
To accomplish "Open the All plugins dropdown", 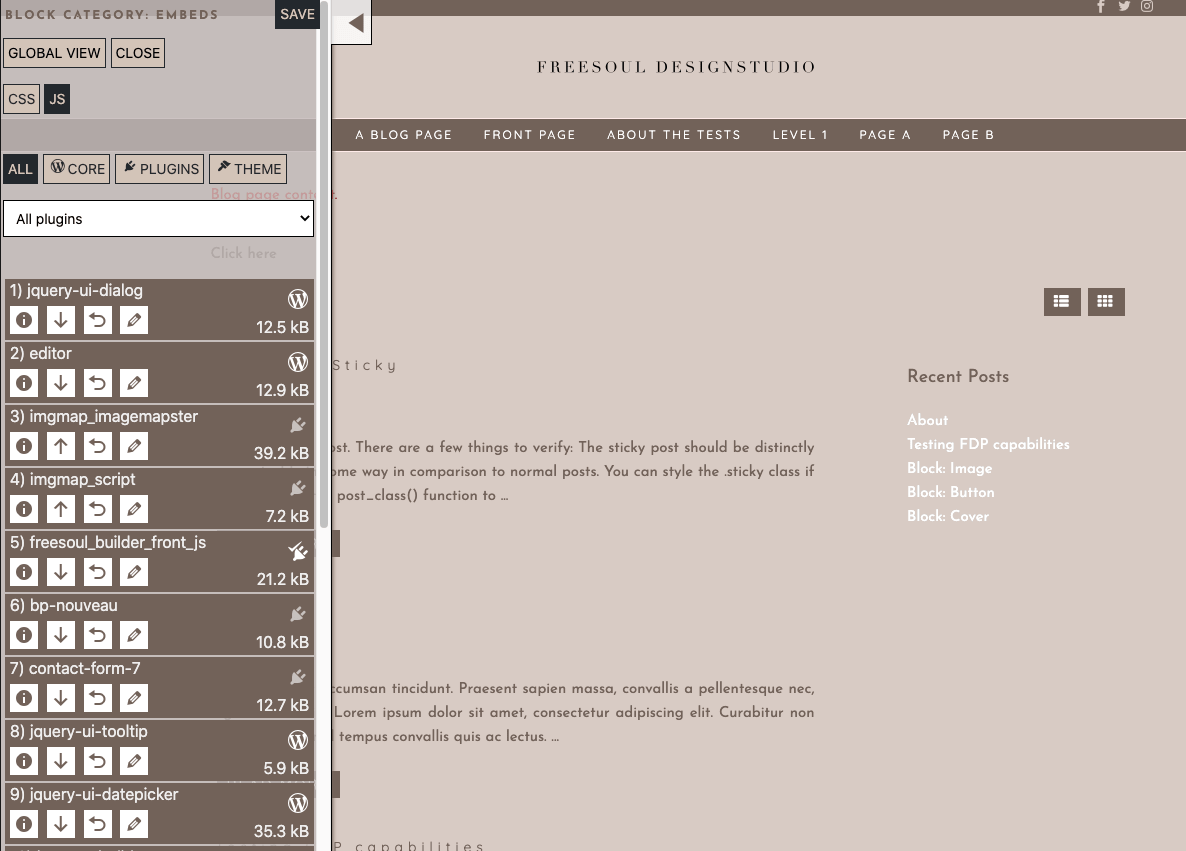I will coord(159,219).
